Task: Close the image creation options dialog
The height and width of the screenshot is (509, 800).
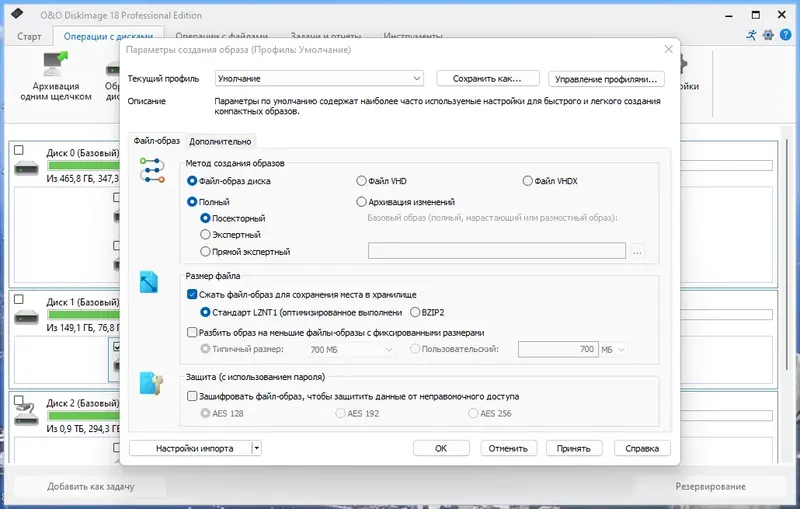Action: (668, 49)
